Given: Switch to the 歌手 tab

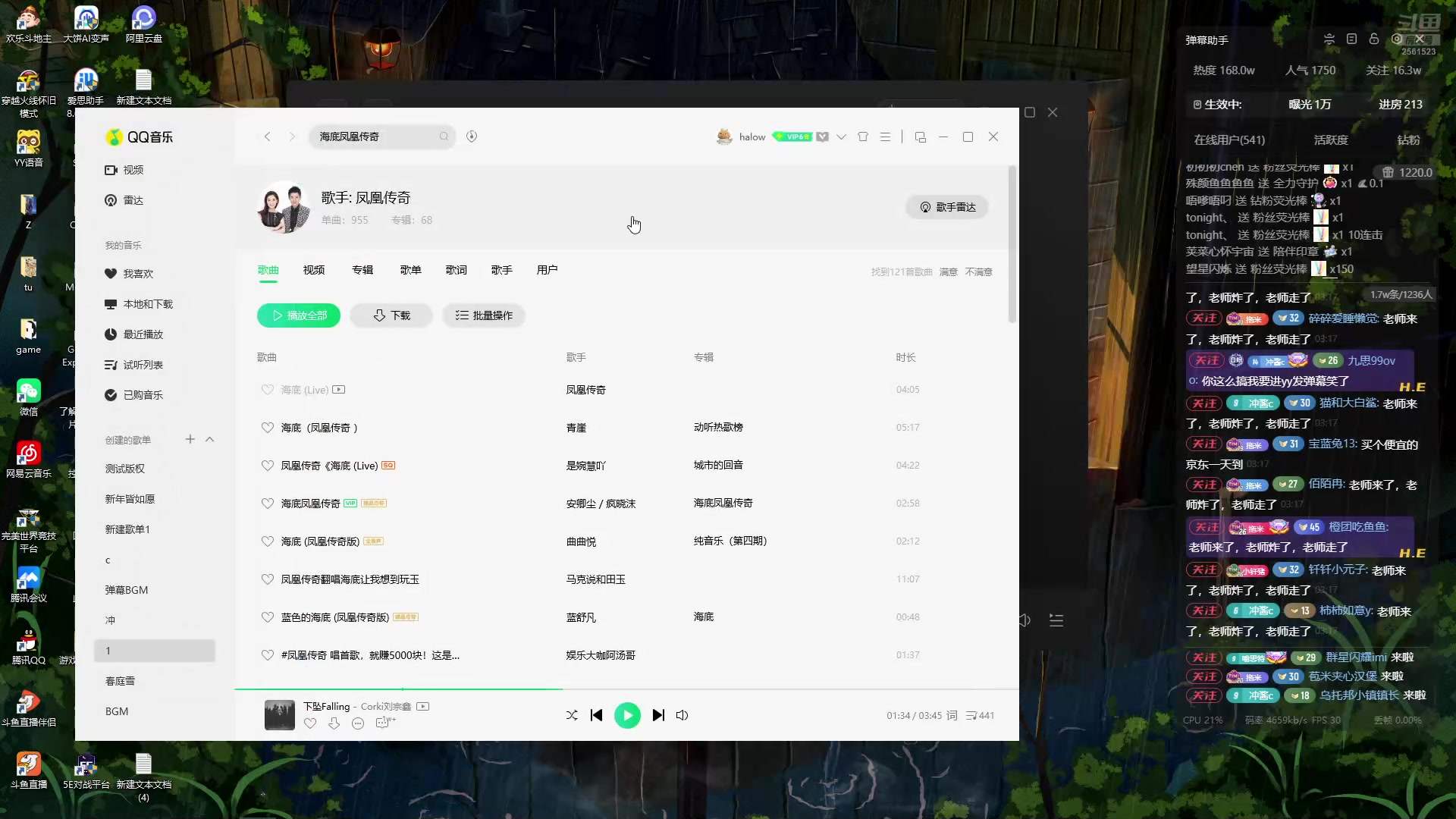Looking at the screenshot, I should pos(502,270).
